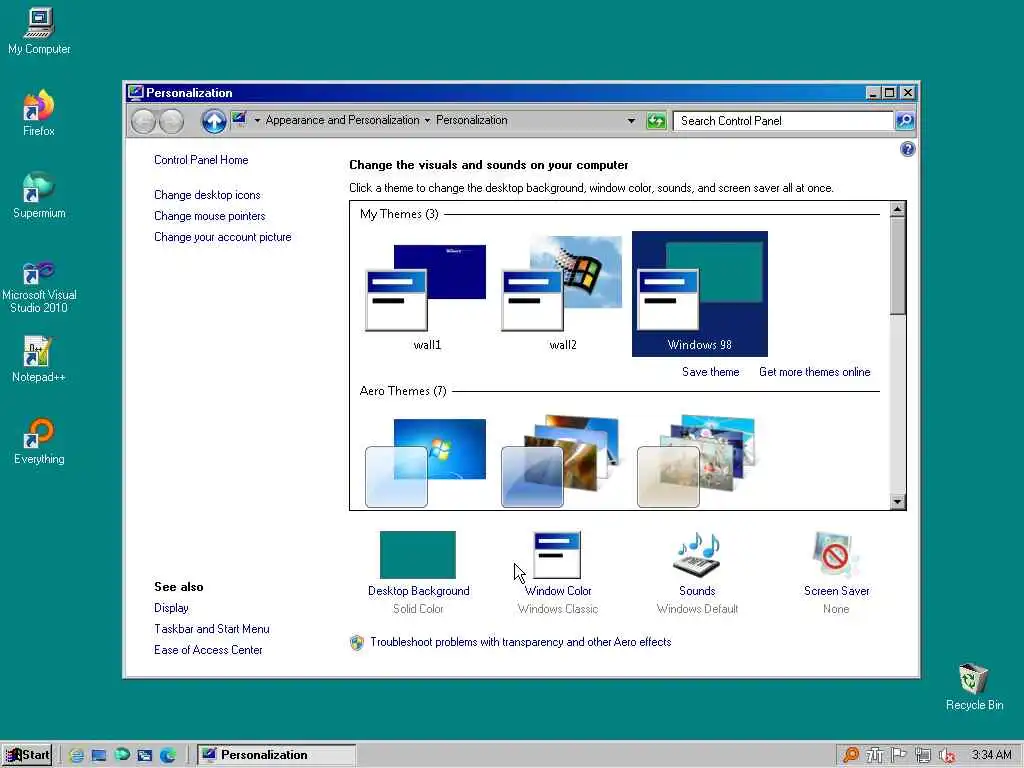Expand the arrow after Appearance and Personalization

[x=427, y=121]
